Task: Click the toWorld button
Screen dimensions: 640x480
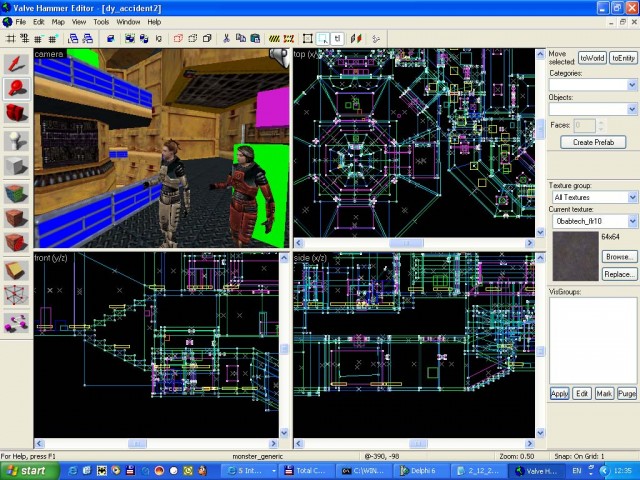Action: tap(592, 58)
